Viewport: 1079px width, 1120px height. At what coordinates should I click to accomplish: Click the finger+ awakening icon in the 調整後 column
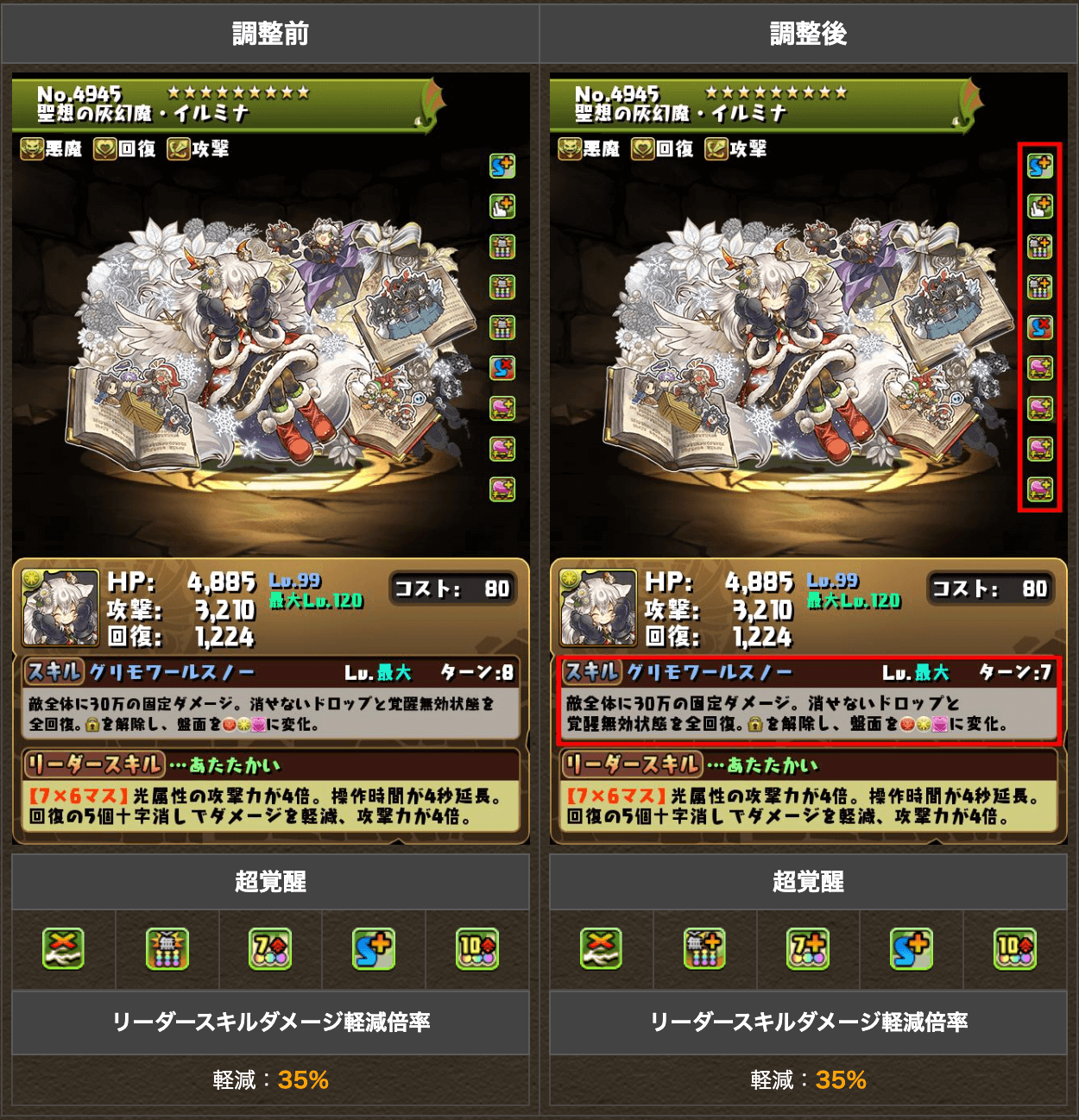pos(1040,206)
